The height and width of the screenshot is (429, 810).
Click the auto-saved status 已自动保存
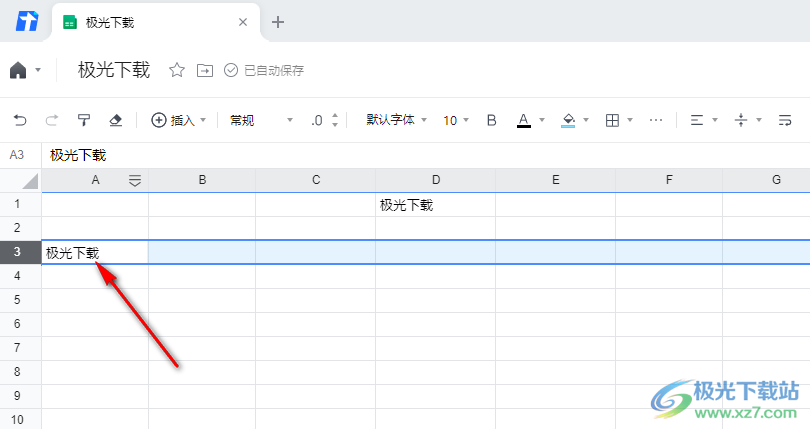pos(264,70)
